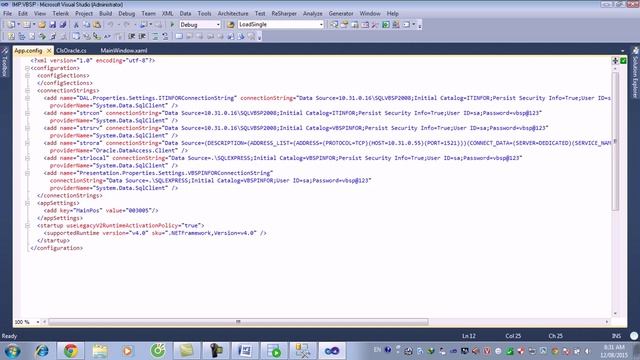Open Windows Explorer folder from taskbar
The width and height of the screenshot is (640, 360).
pos(100,351)
